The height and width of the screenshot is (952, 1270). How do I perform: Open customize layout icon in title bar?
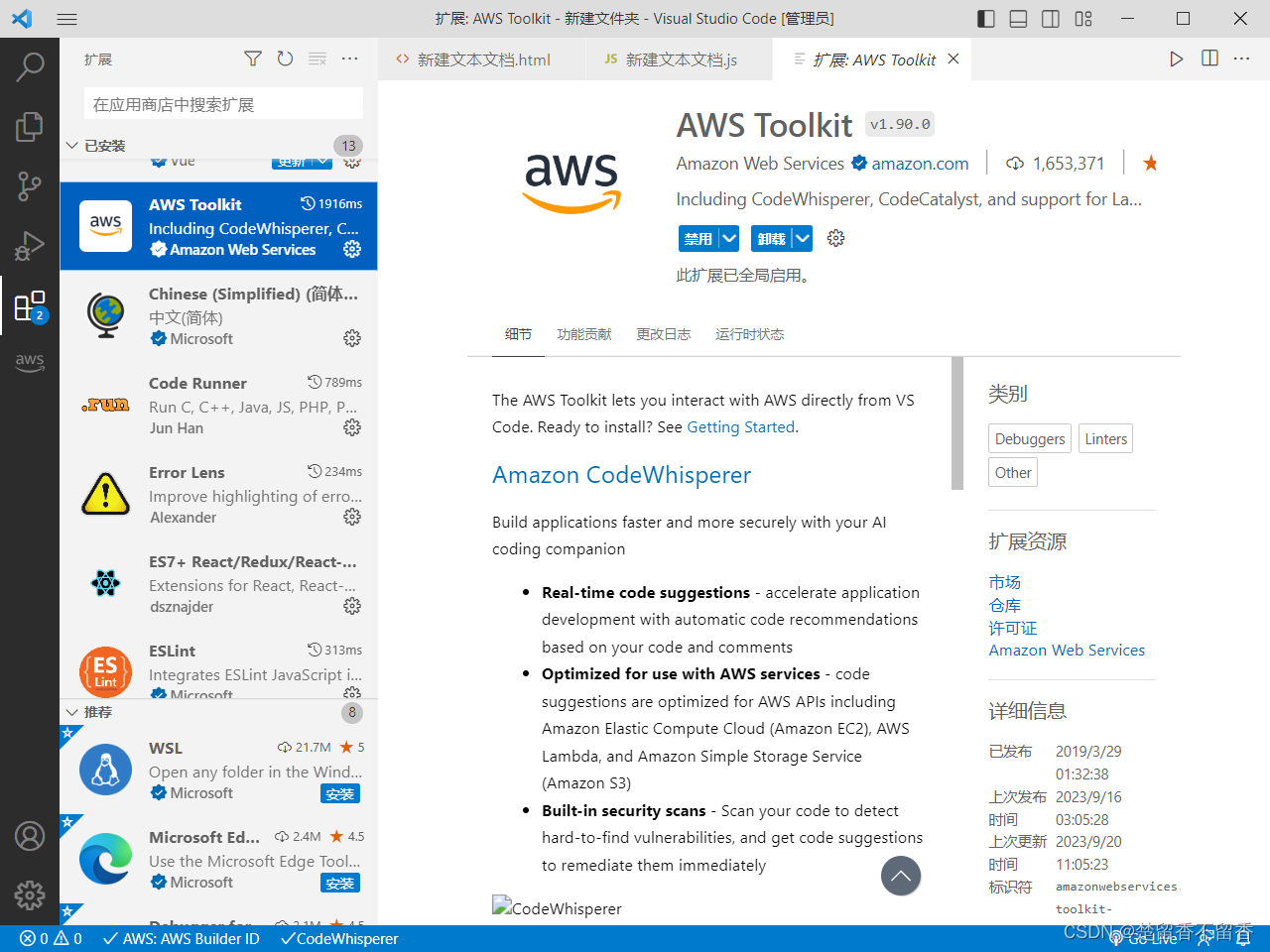[x=1083, y=19]
